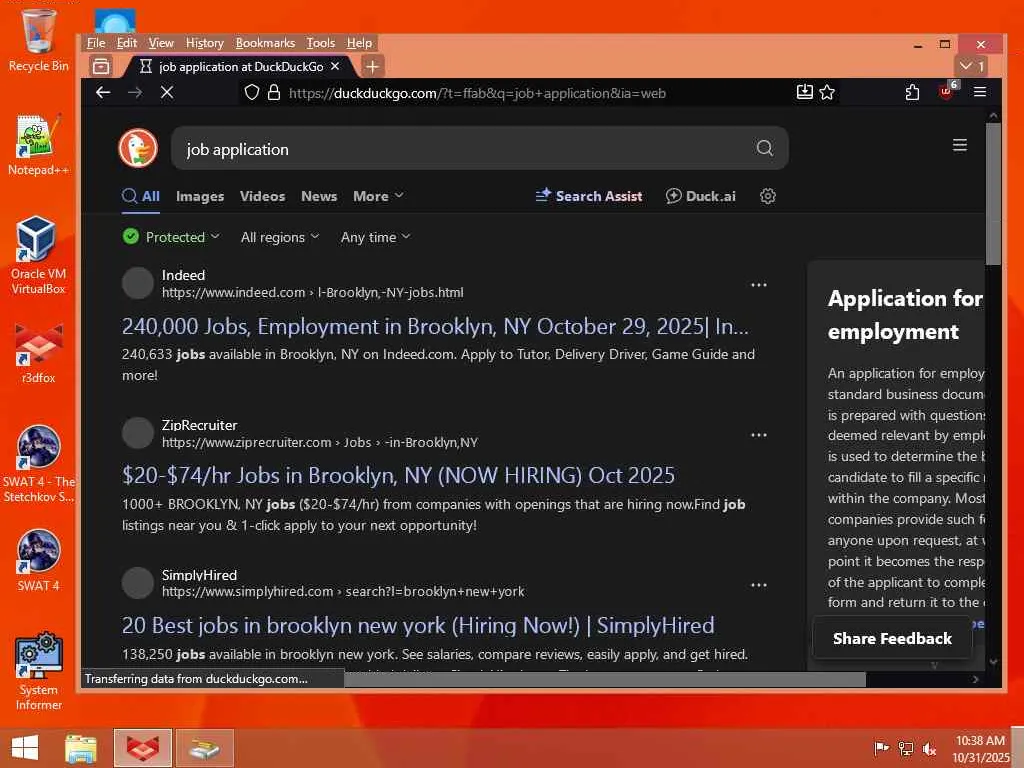Open a new tab with plus button

372,67
